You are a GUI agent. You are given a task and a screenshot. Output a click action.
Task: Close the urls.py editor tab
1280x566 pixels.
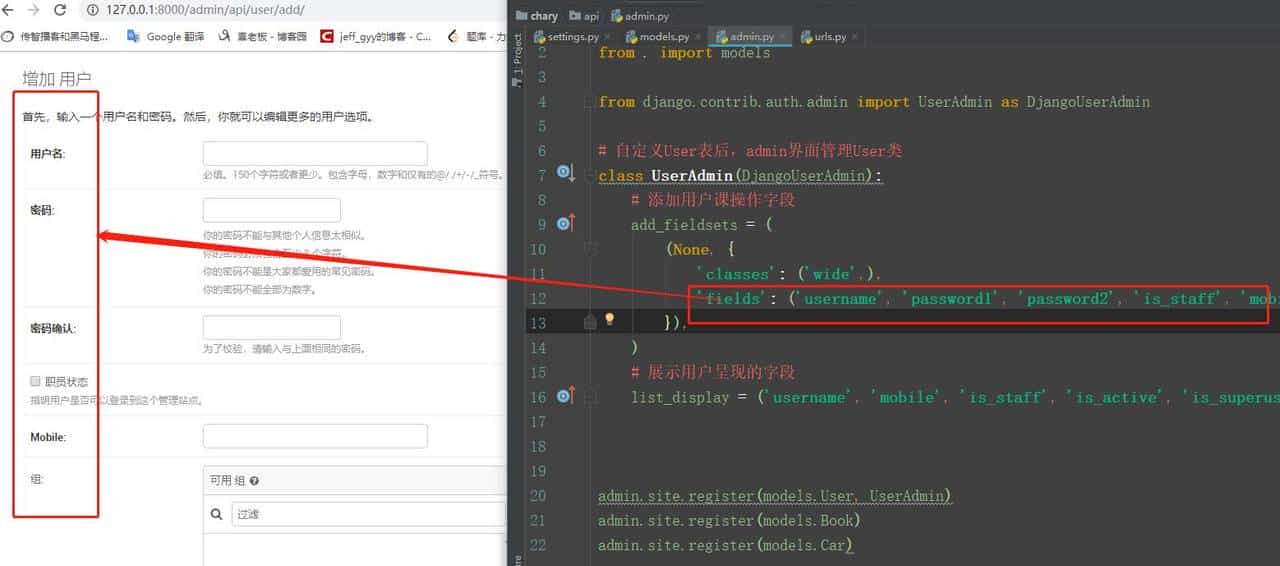856,37
